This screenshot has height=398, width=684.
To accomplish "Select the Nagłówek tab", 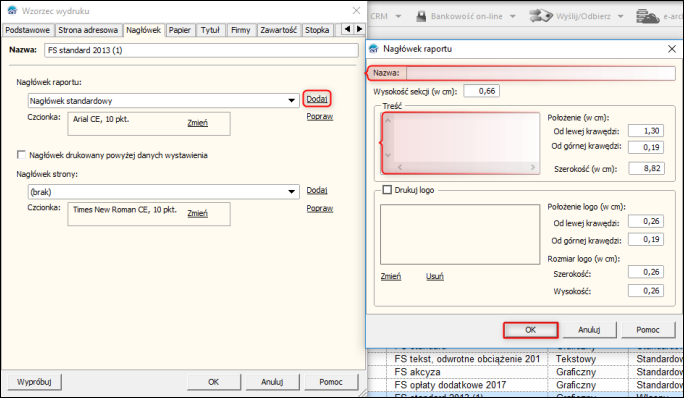I will click(144, 30).
